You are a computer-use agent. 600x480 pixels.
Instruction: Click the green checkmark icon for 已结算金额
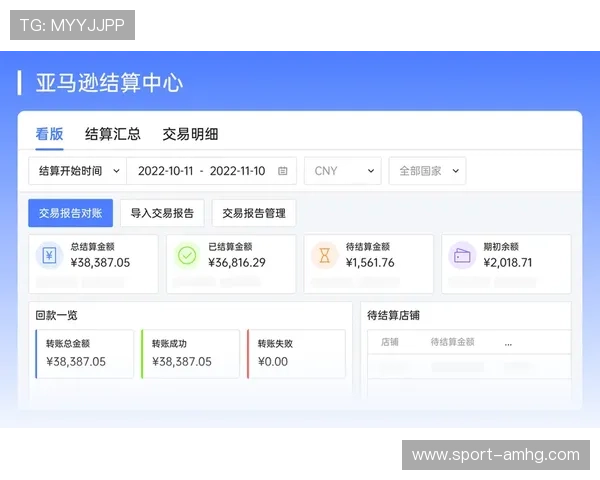[x=187, y=255]
